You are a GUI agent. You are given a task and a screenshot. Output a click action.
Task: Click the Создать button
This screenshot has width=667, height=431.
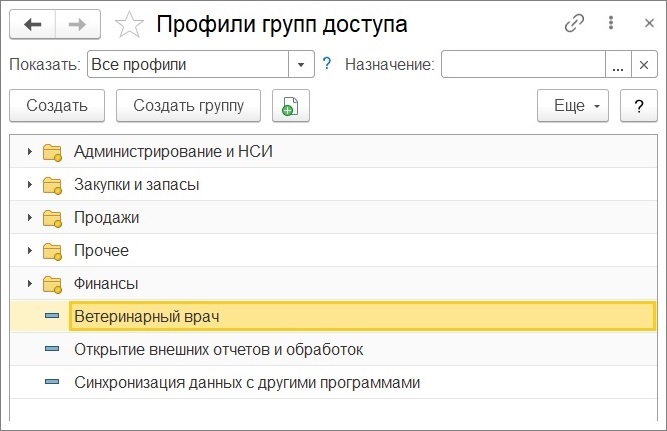[x=57, y=106]
